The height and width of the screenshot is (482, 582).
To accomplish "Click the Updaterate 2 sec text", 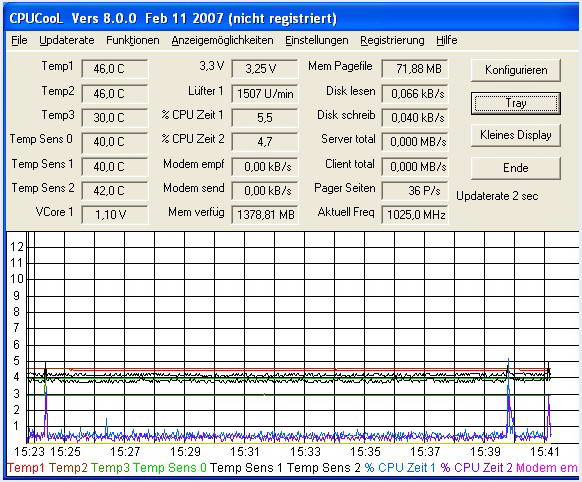I will pyautogui.click(x=497, y=196).
